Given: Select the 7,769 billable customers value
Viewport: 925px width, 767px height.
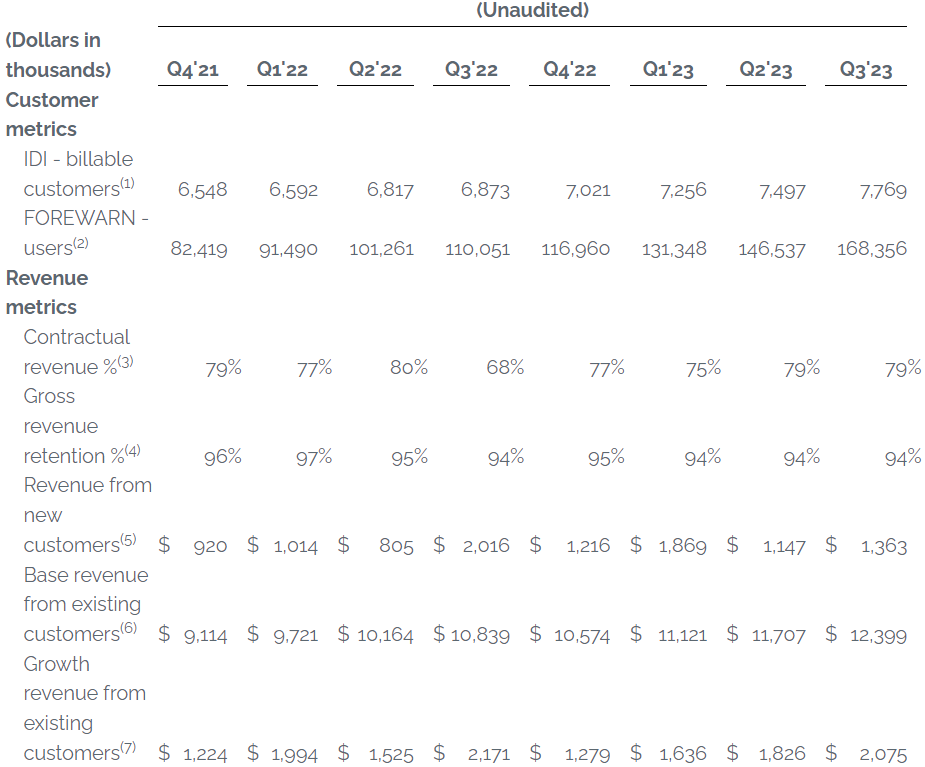Looking at the screenshot, I should 882,190.
